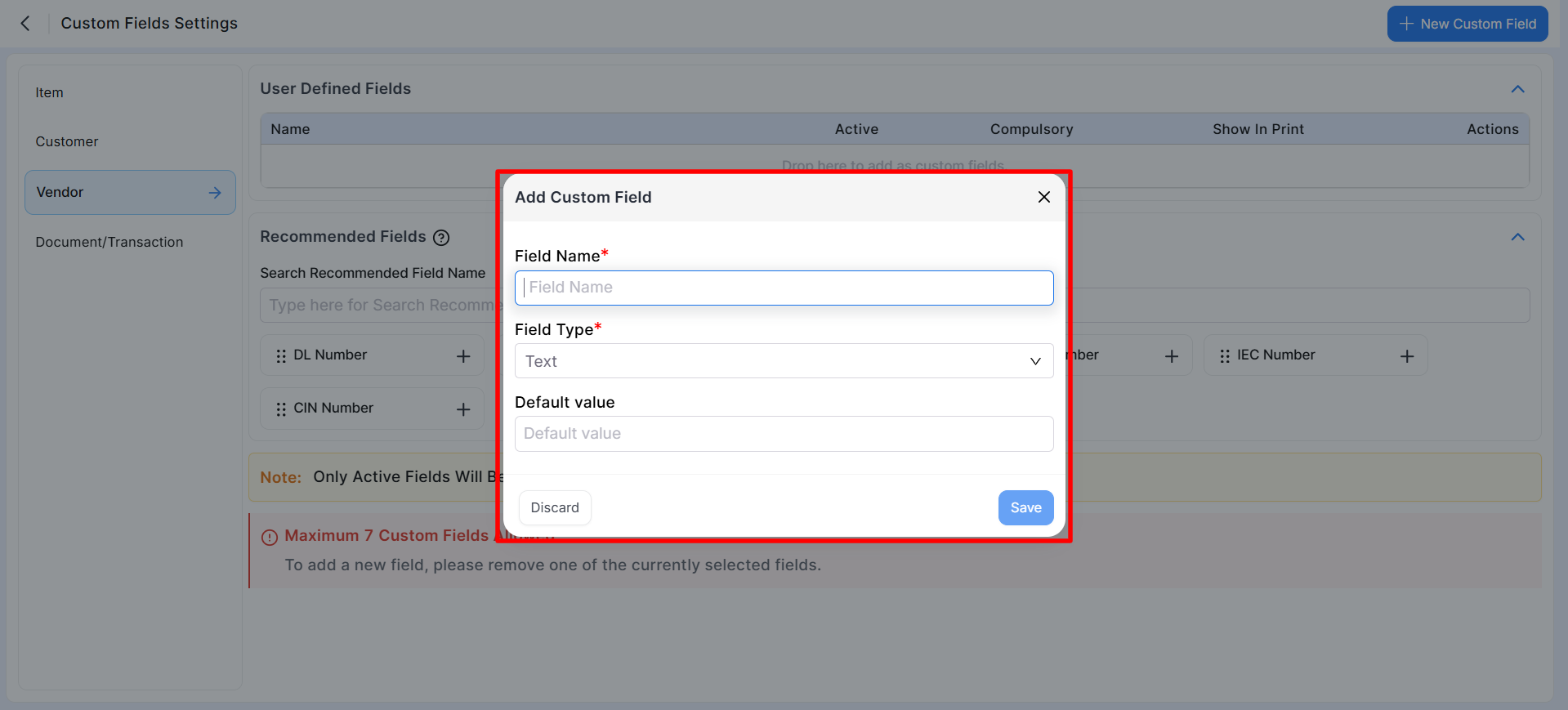Click the Discard button
The image size is (1568, 710).
tap(555, 508)
